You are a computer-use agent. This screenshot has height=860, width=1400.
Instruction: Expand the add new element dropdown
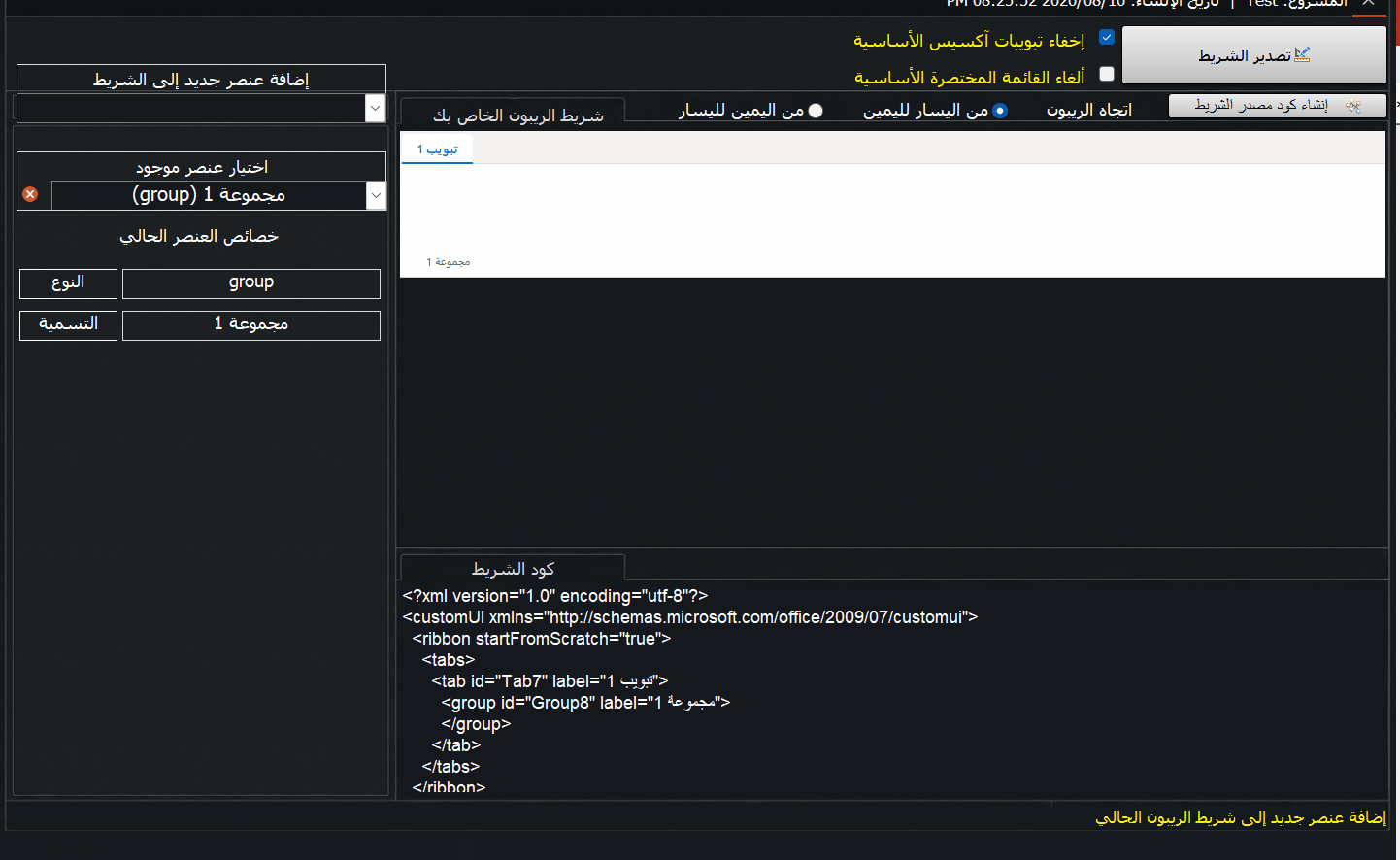[x=376, y=108]
